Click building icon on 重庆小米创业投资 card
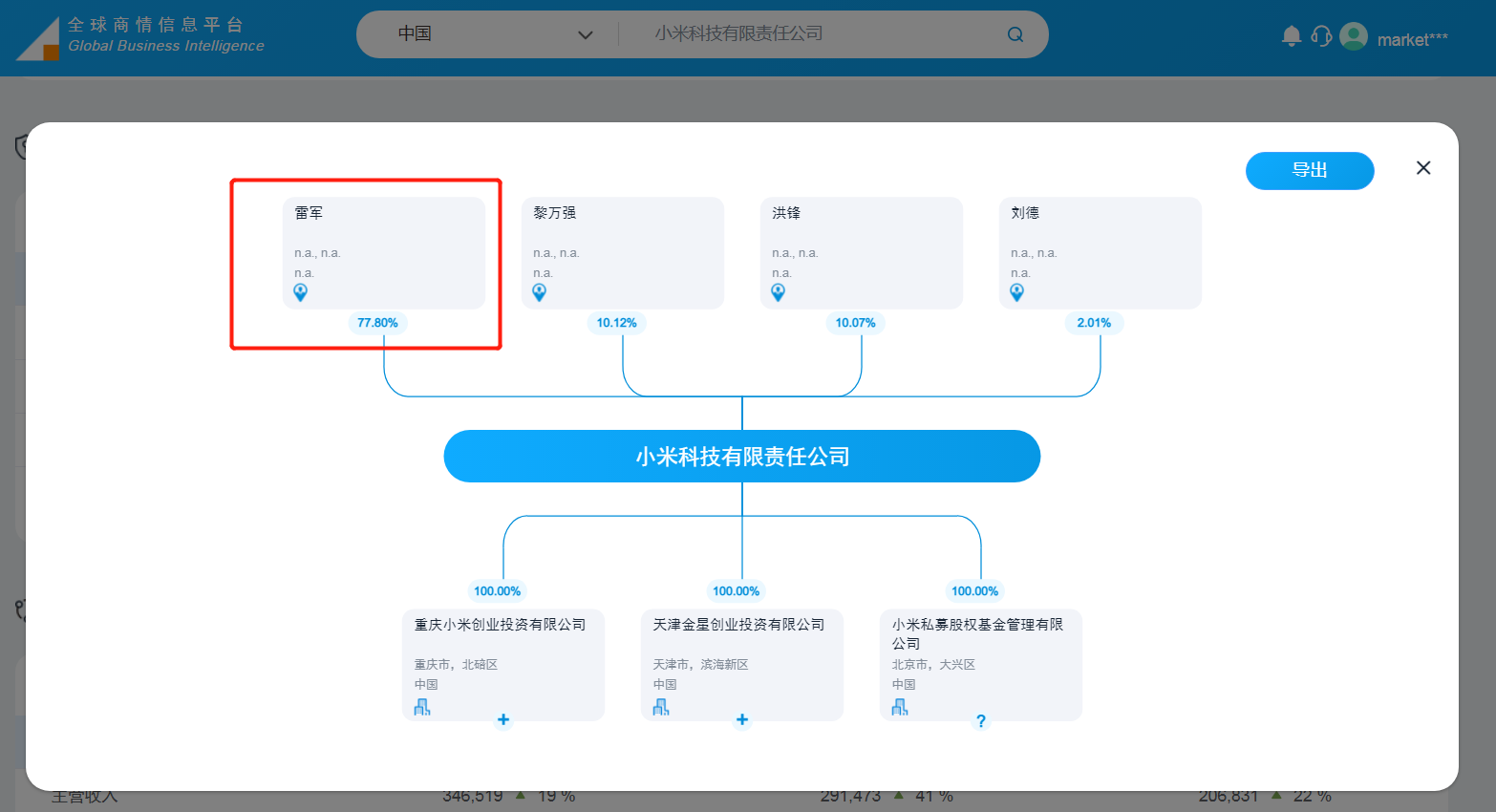The image size is (1496, 812). pos(422,707)
